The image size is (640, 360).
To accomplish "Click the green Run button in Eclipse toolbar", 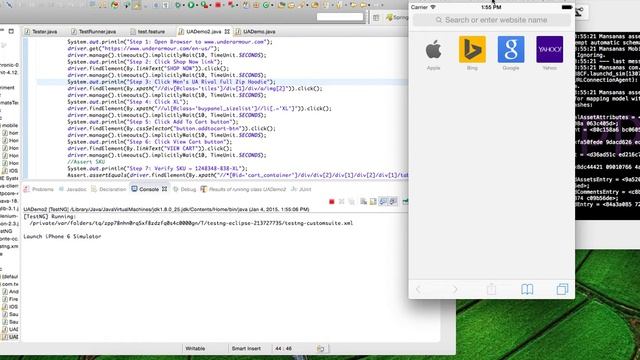I will (x=191, y=5).
